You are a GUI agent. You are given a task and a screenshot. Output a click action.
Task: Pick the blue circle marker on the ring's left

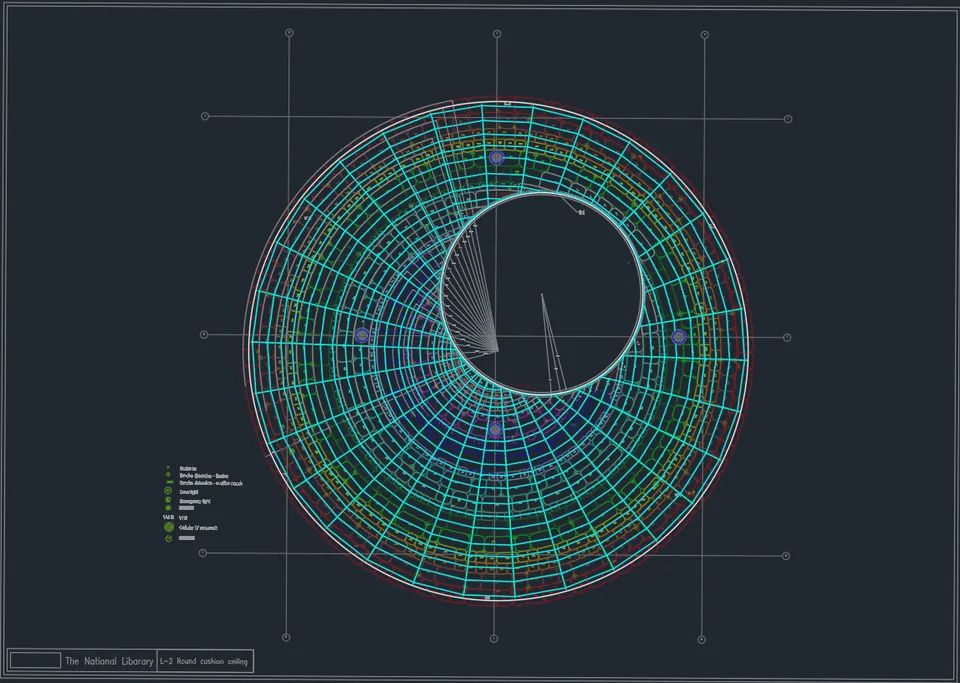362,335
